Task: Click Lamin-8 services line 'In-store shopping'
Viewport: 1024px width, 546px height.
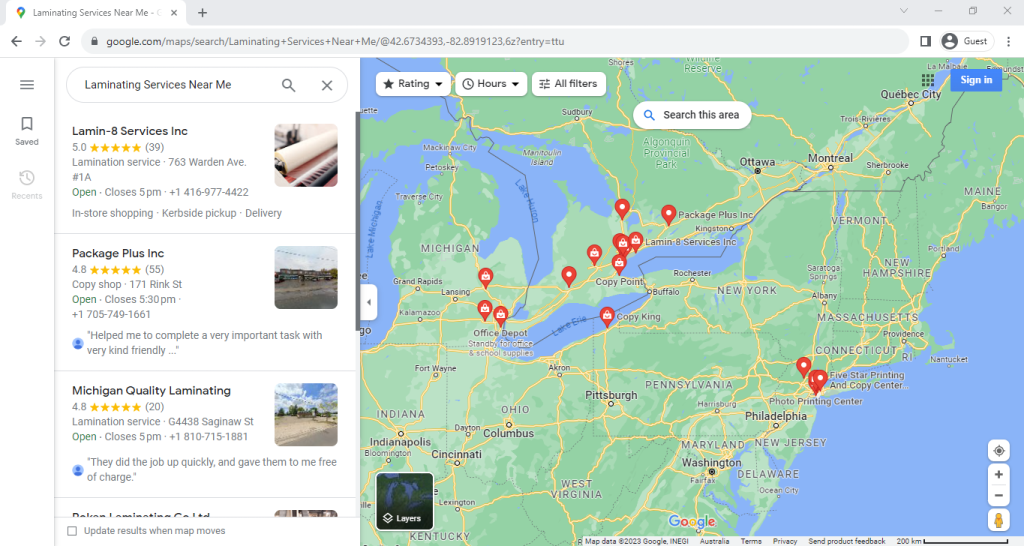Action: (x=112, y=214)
